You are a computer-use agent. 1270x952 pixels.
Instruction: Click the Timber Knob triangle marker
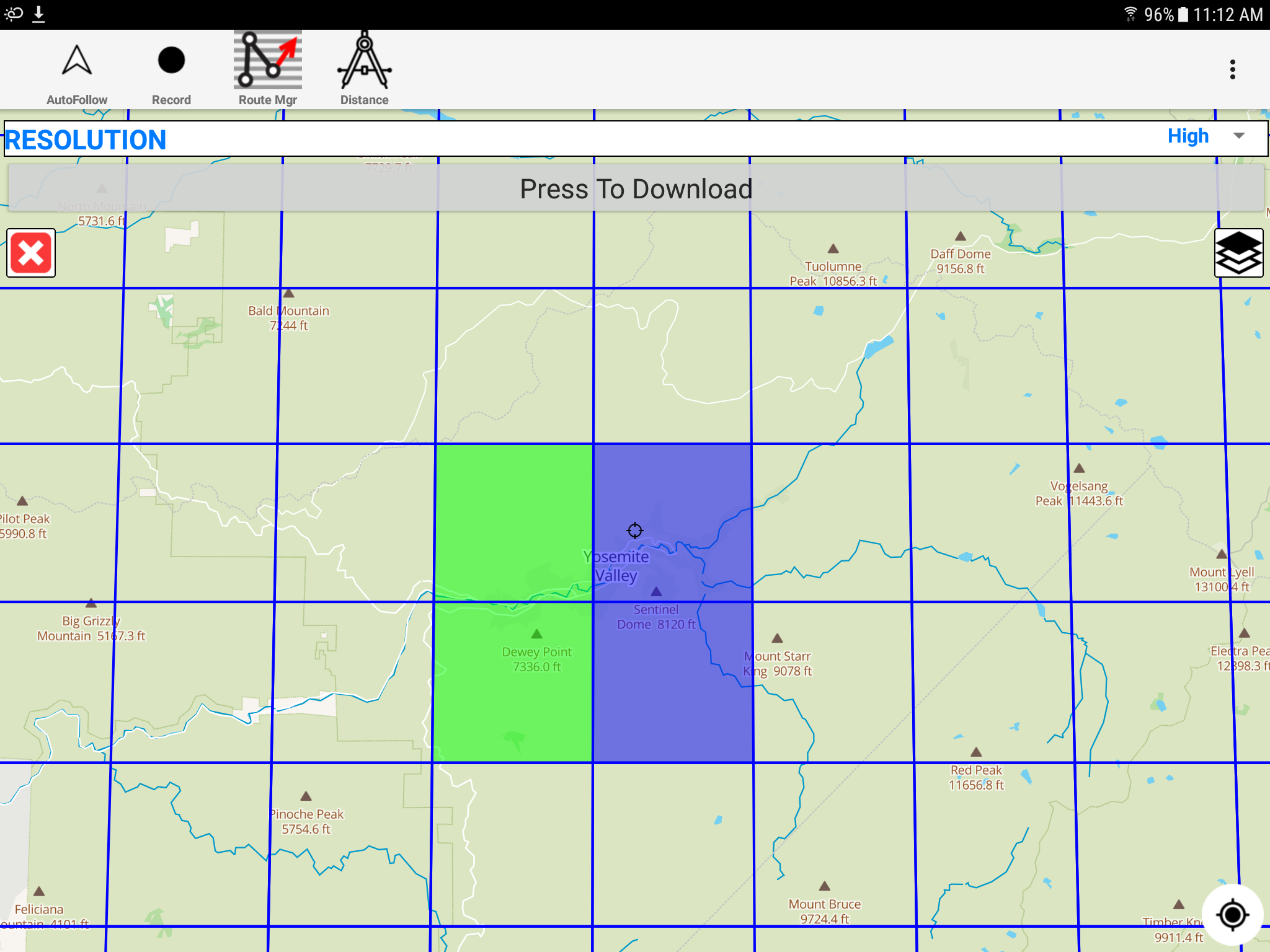(1179, 904)
